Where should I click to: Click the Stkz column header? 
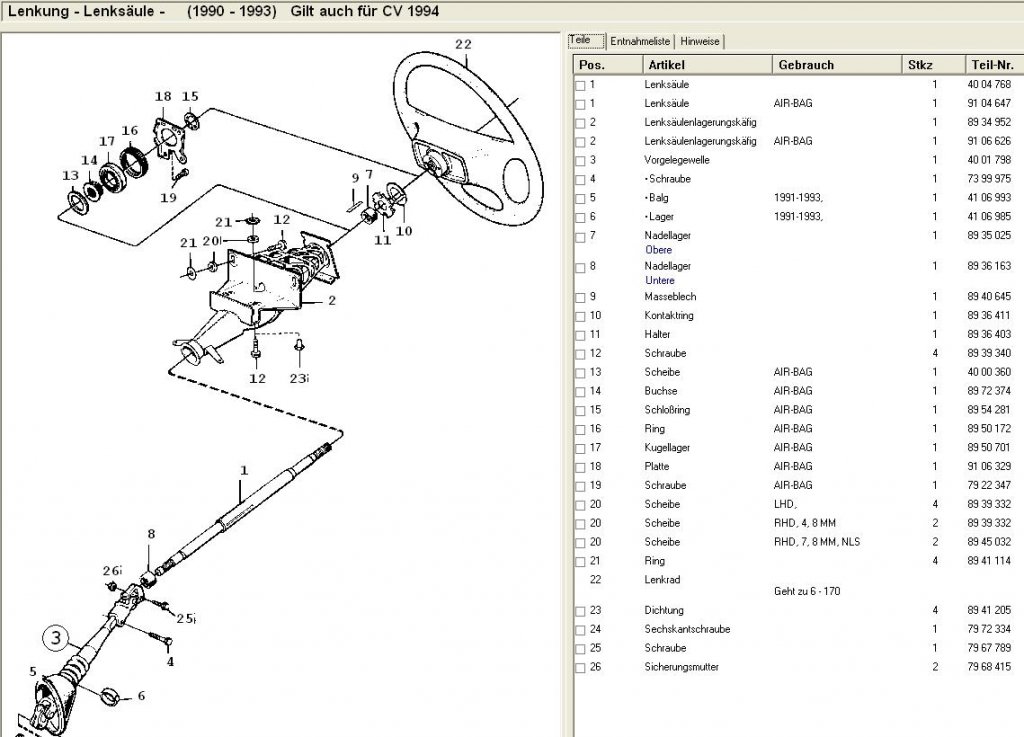933,65
